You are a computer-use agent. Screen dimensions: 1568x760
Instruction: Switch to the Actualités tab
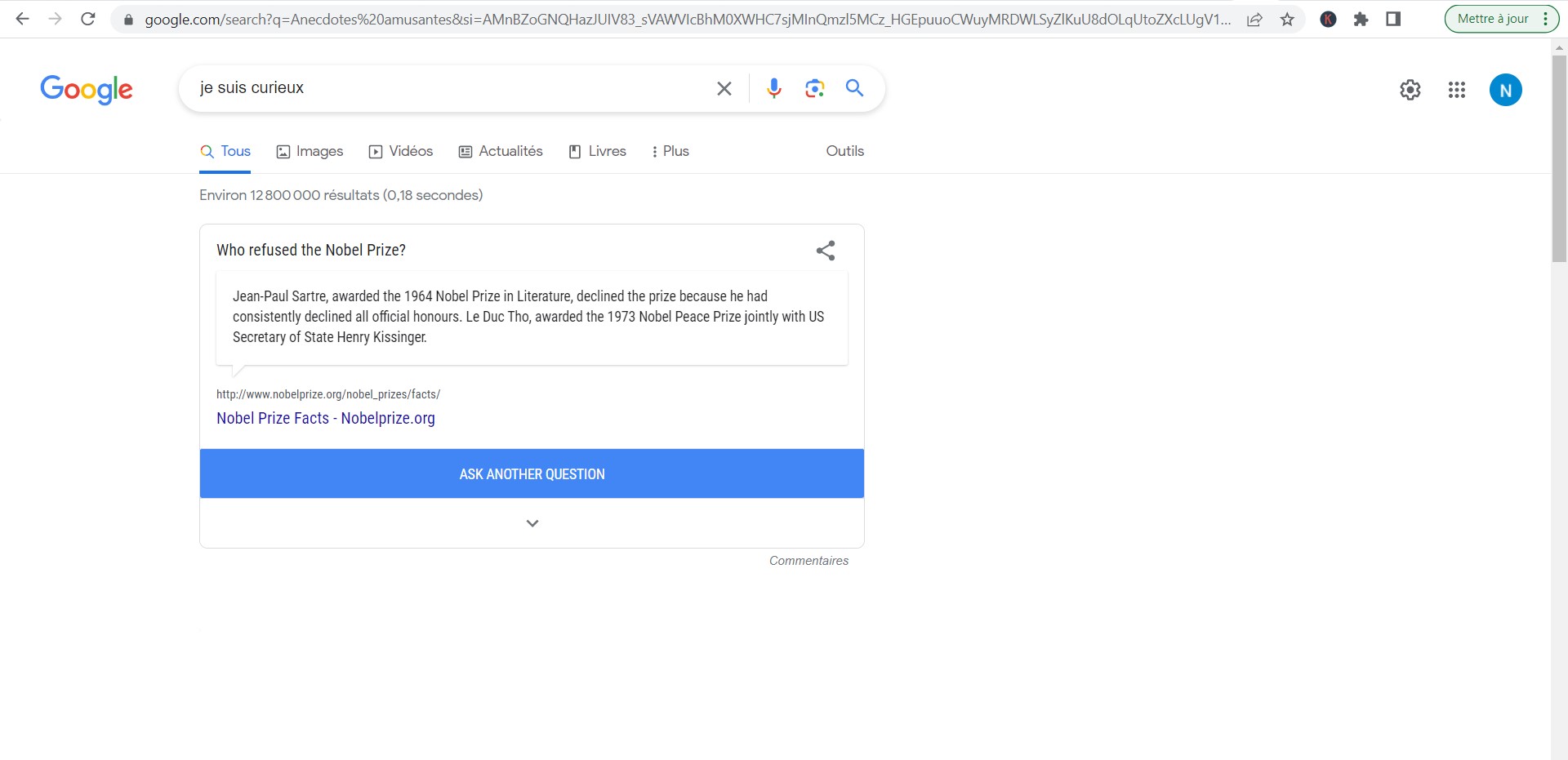501,152
